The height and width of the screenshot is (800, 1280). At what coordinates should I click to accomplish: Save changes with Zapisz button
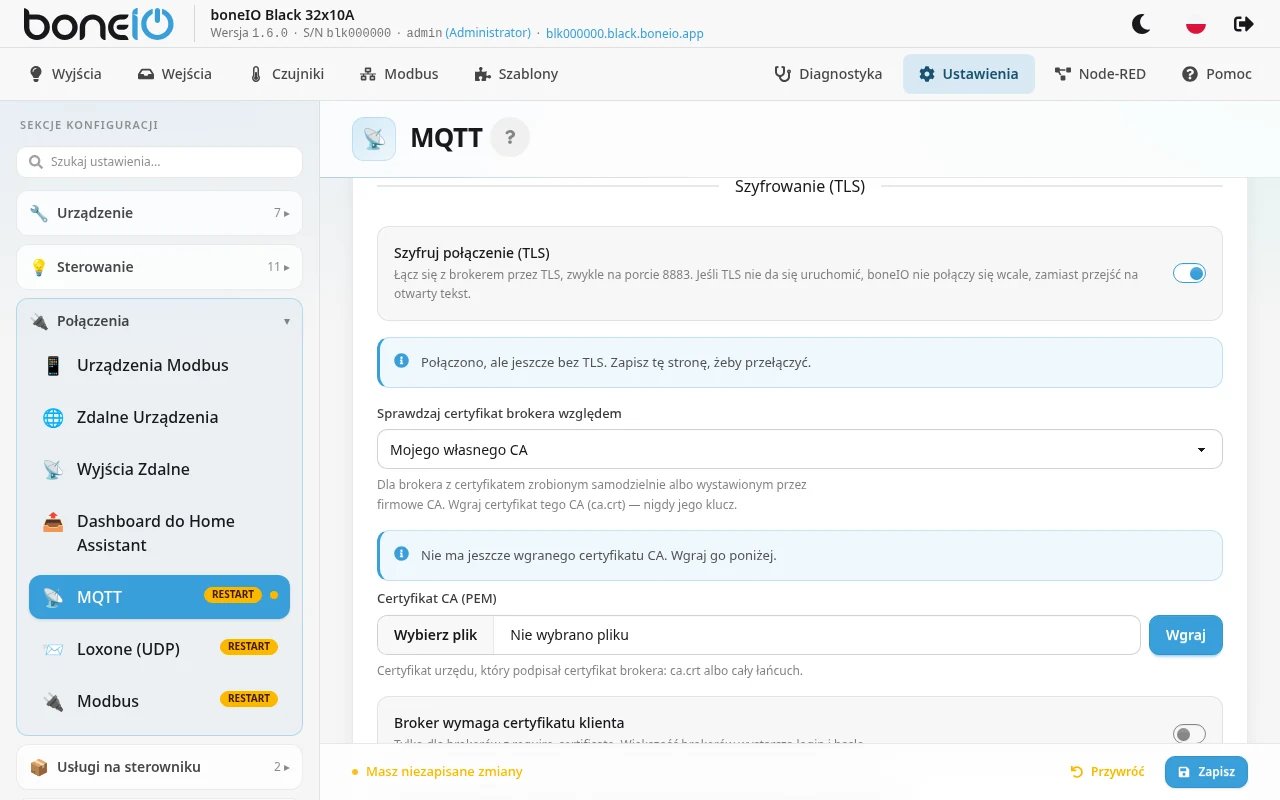[1206, 772]
